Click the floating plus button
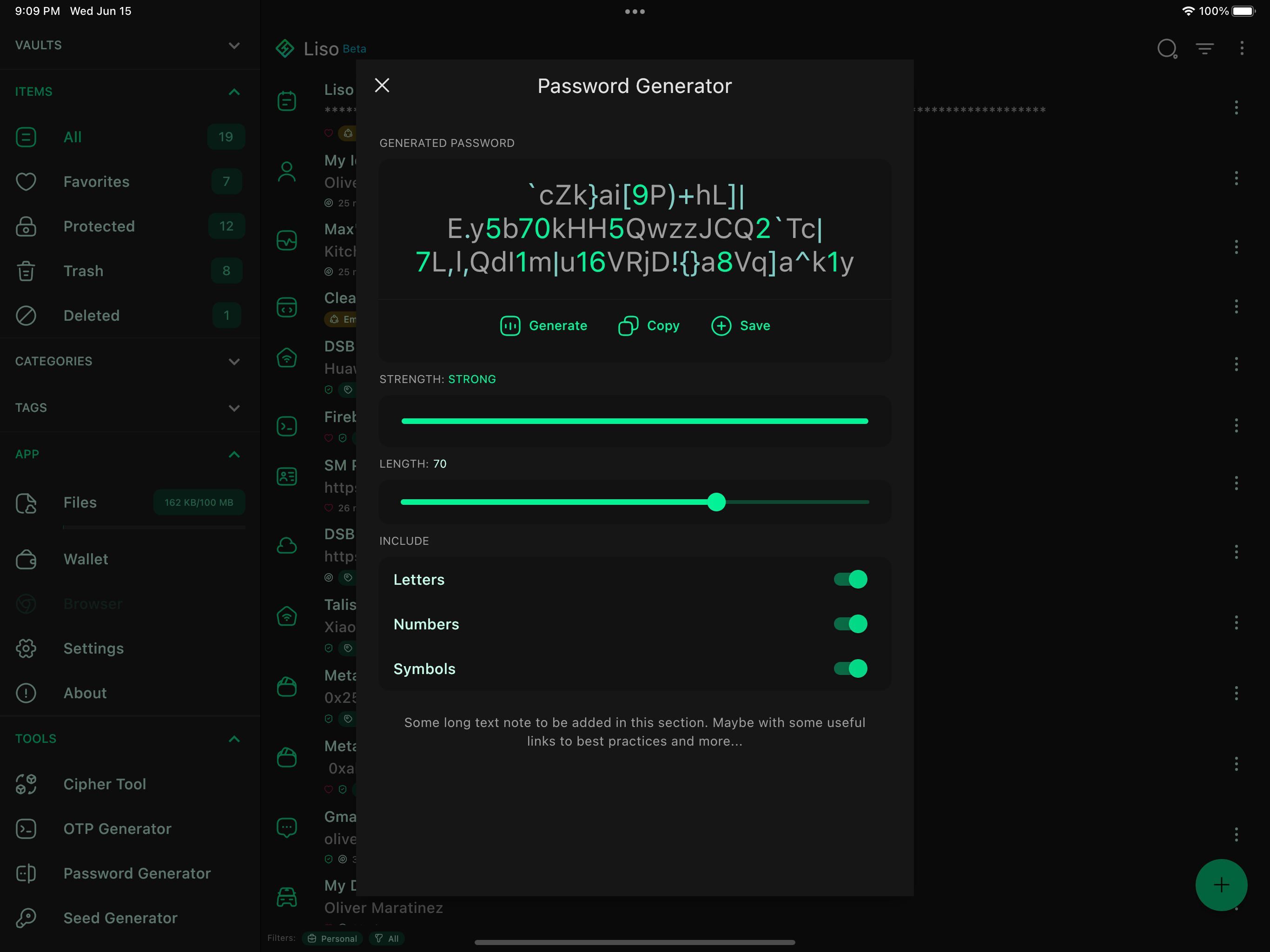The height and width of the screenshot is (952, 1270). pyautogui.click(x=1221, y=885)
